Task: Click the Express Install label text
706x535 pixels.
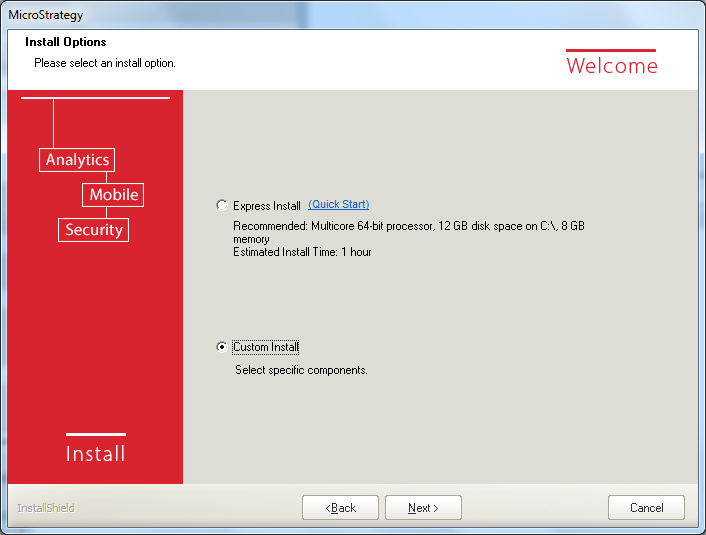Action: tap(267, 206)
